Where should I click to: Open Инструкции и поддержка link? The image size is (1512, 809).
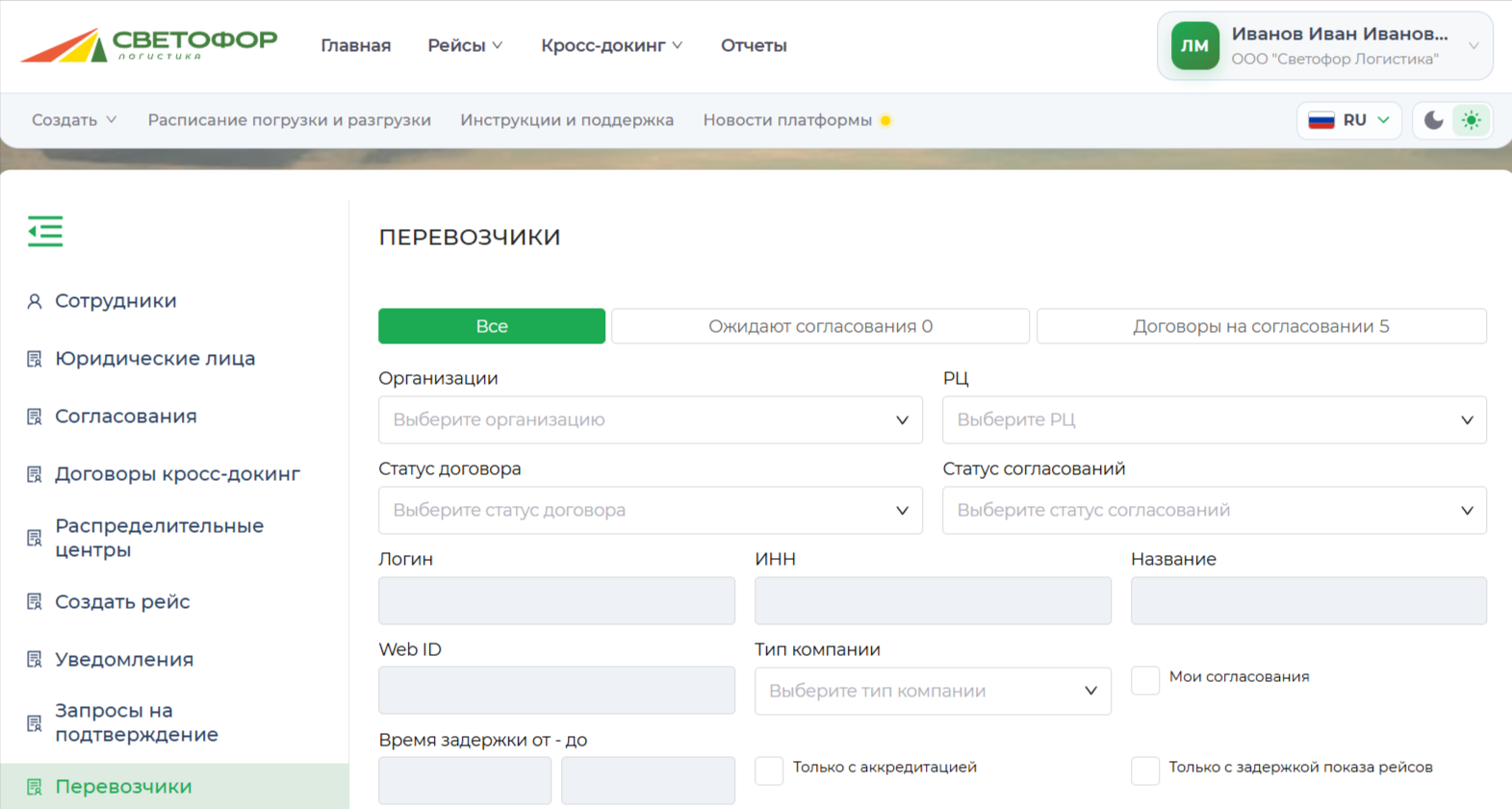[567, 120]
